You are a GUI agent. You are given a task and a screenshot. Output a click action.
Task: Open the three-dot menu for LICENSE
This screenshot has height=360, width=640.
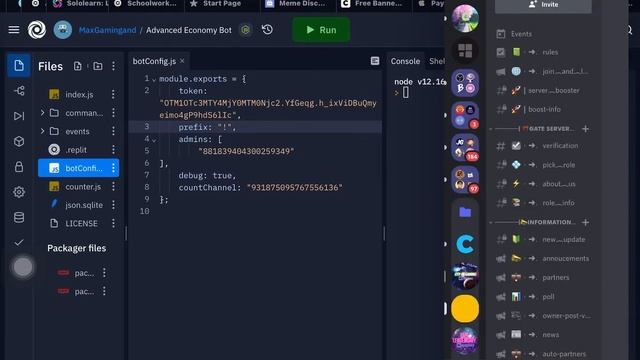click(x=113, y=223)
